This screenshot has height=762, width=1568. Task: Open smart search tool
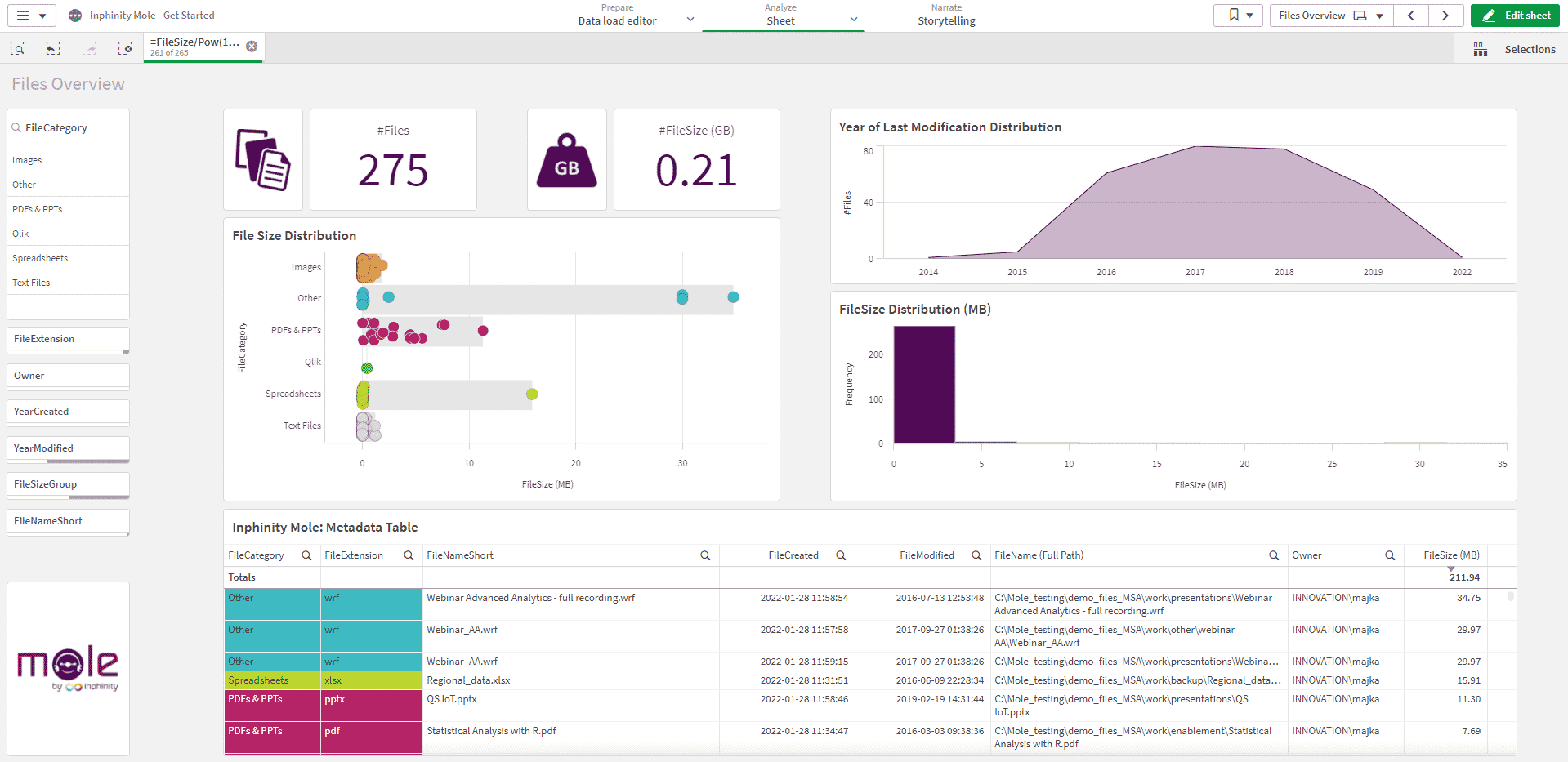(x=17, y=49)
